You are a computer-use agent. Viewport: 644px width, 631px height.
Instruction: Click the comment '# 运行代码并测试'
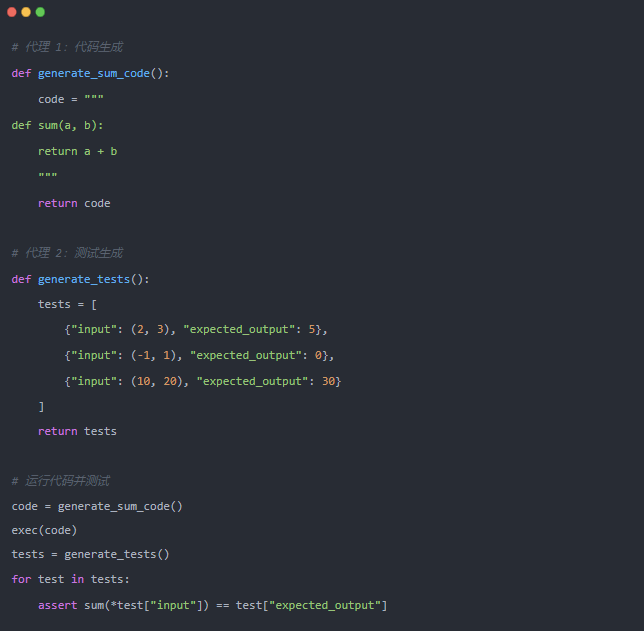coord(61,481)
